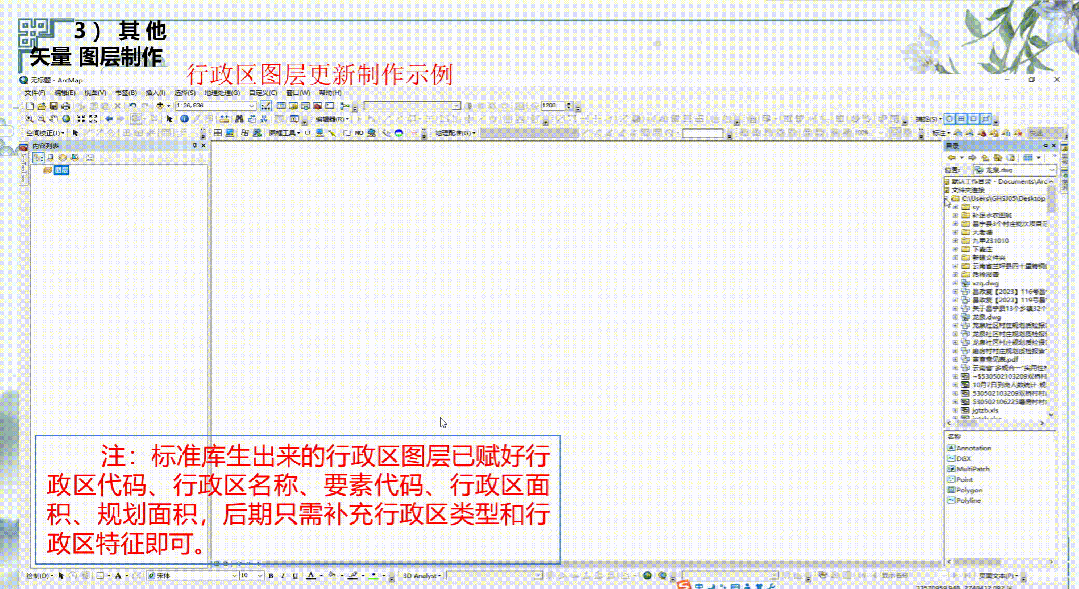Toggle Italic text formatting
The width and height of the screenshot is (1079, 589).
[x=283, y=576]
